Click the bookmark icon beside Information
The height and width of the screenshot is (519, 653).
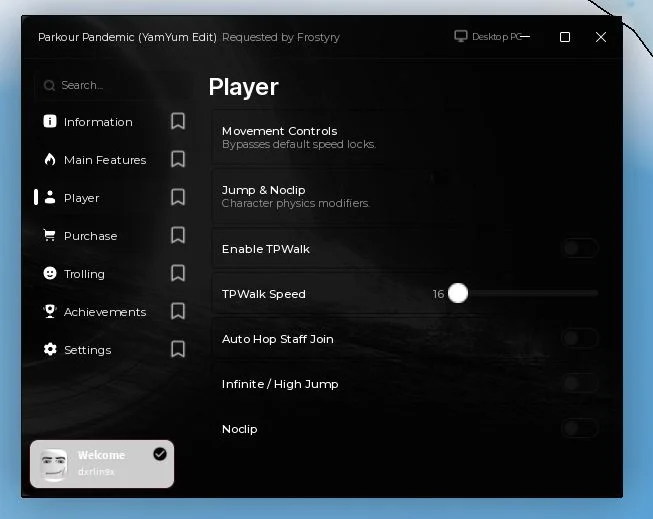(x=178, y=122)
